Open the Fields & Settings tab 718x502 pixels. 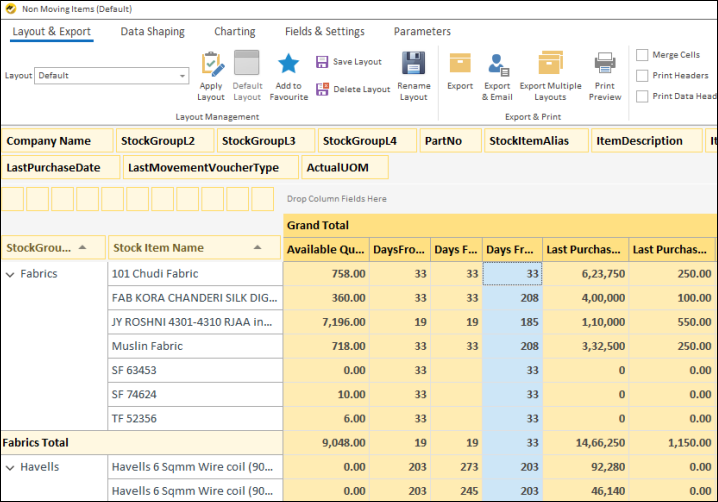[324, 32]
